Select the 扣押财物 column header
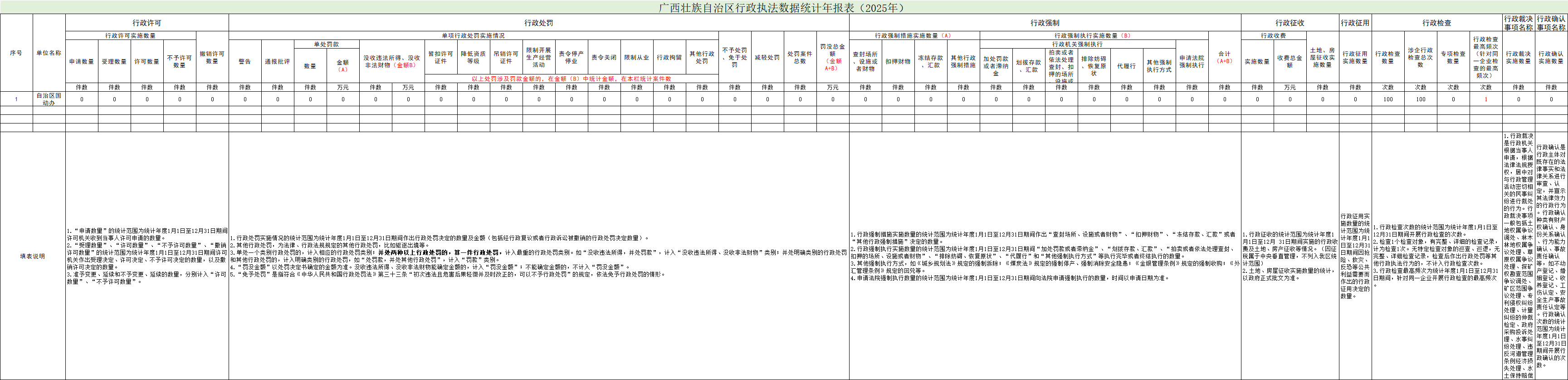Screen dimensions: 1568x380 click(x=898, y=61)
